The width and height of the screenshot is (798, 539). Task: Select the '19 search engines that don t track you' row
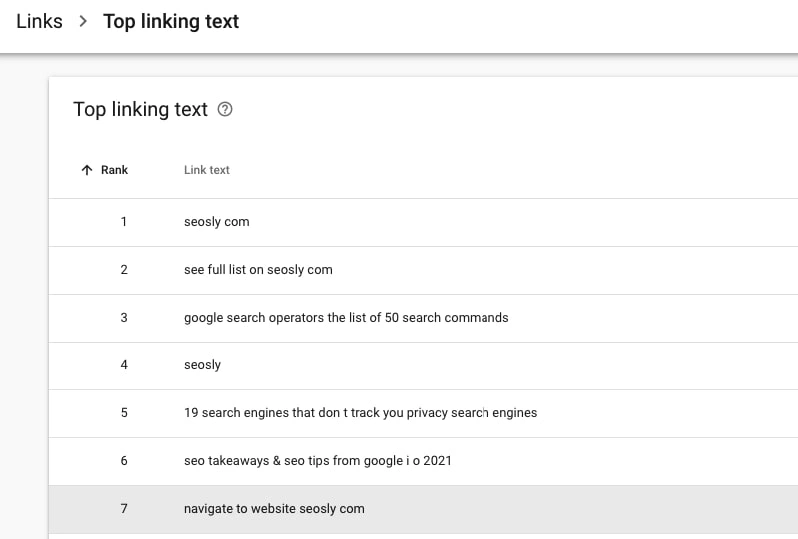pos(423,413)
